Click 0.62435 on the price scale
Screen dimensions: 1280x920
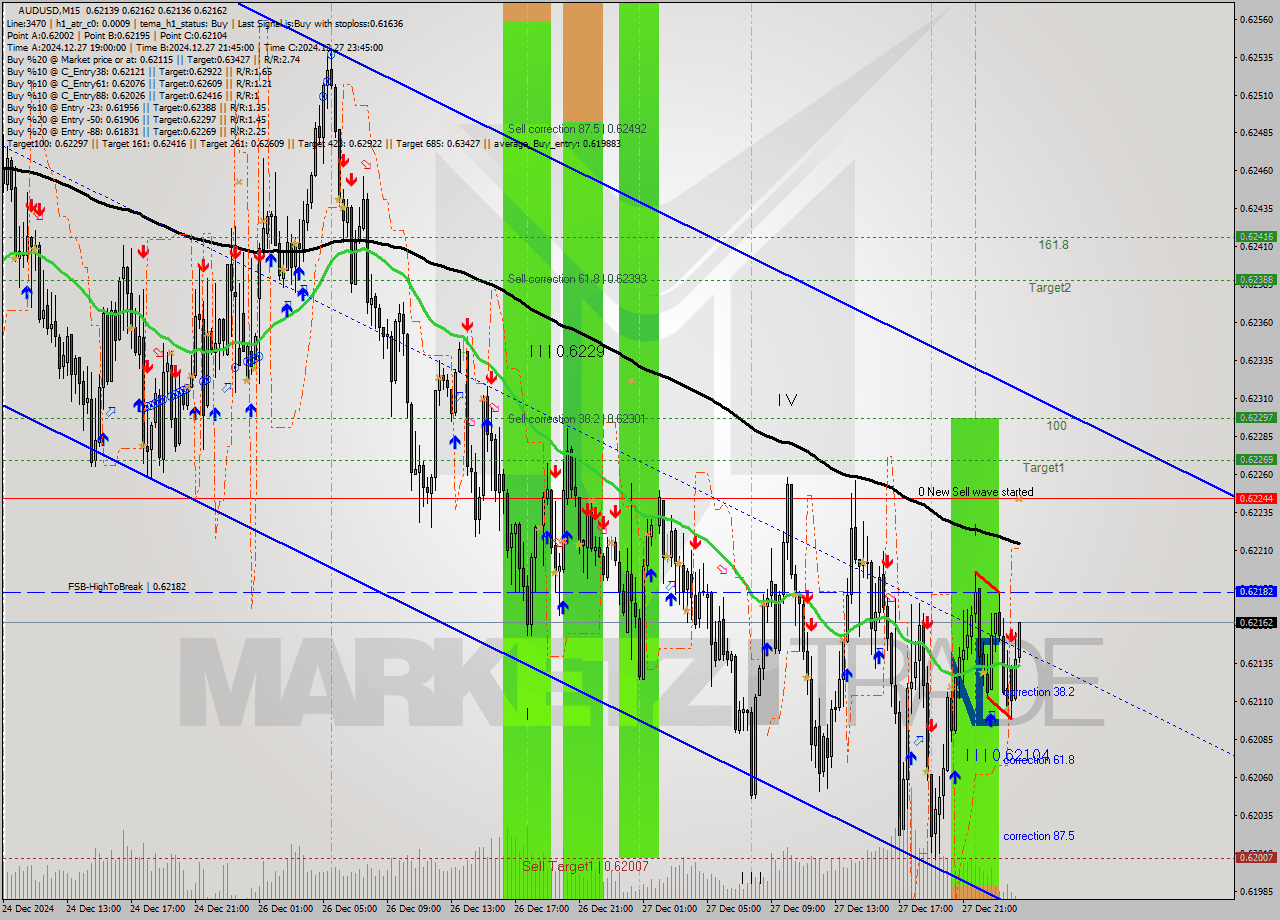(x=1256, y=208)
